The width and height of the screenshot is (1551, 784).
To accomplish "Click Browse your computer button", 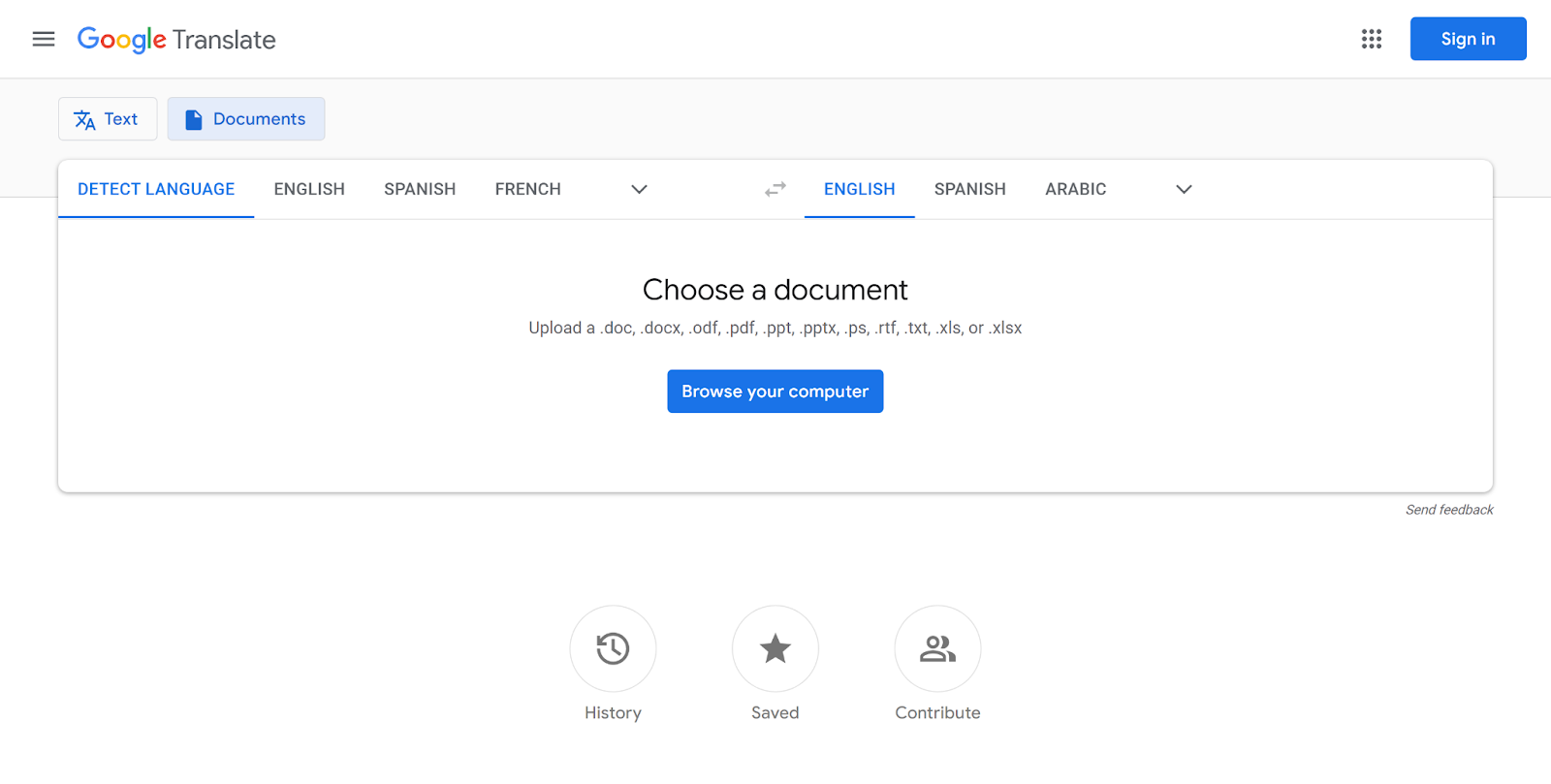I will pyautogui.click(x=775, y=392).
